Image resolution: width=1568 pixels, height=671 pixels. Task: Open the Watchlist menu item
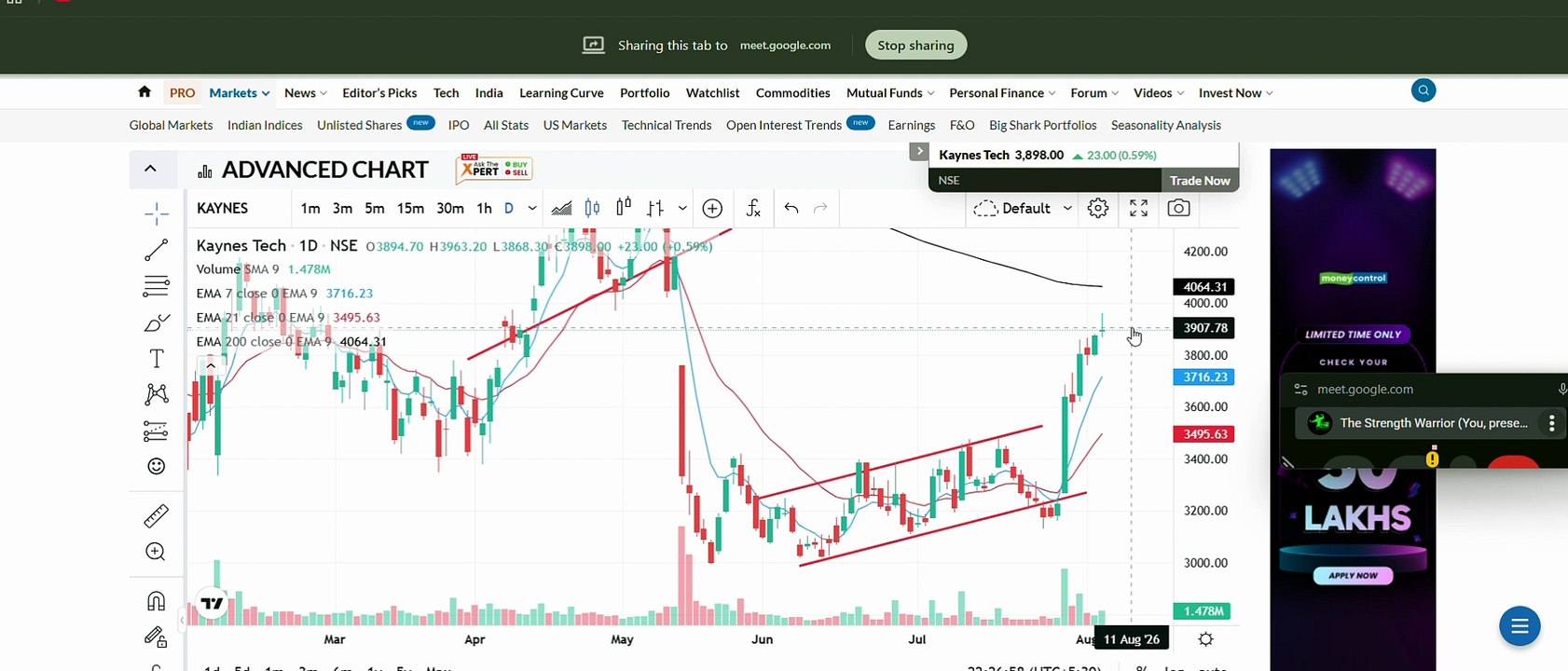click(712, 92)
